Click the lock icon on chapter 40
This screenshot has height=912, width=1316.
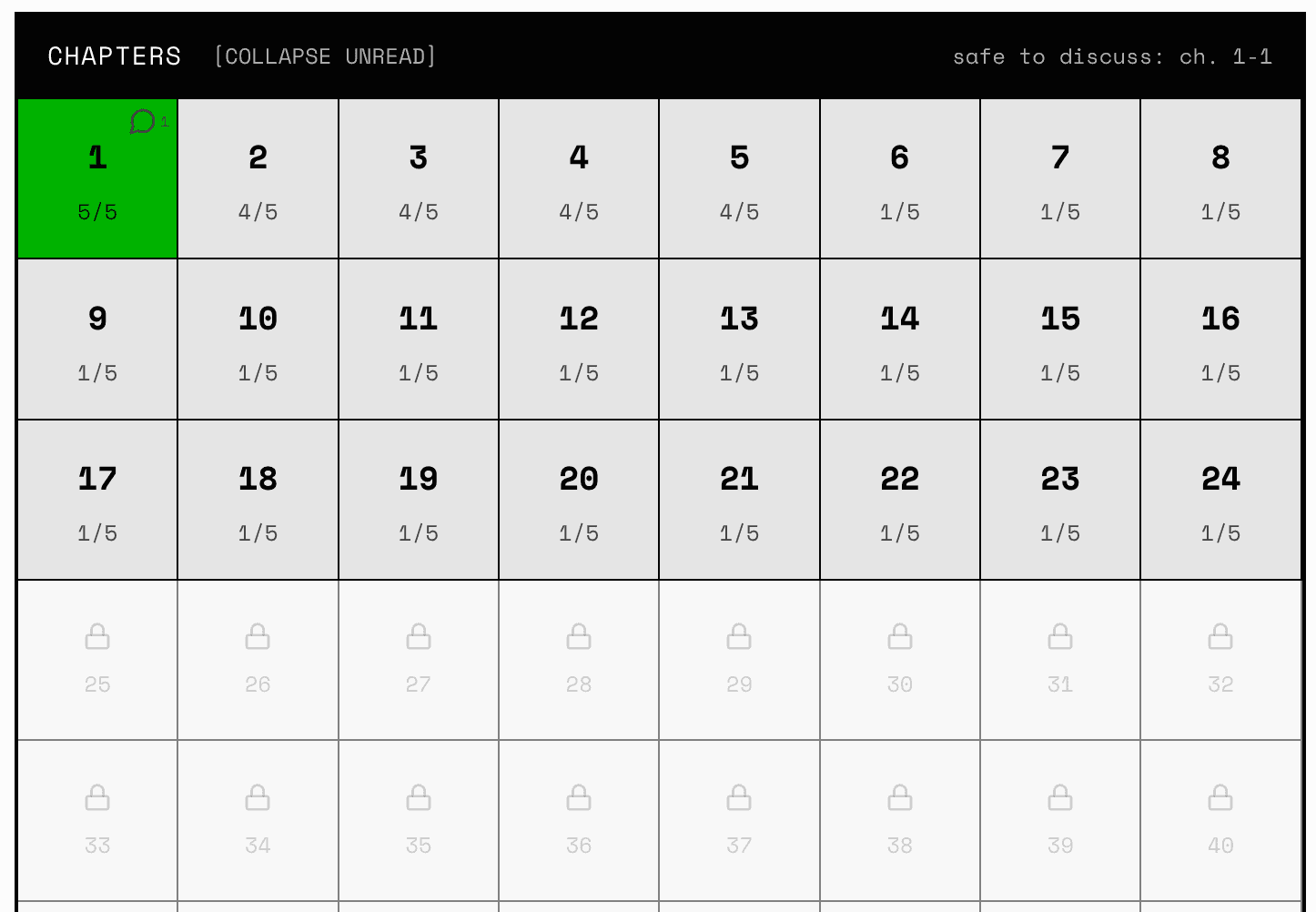click(x=1220, y=797)
